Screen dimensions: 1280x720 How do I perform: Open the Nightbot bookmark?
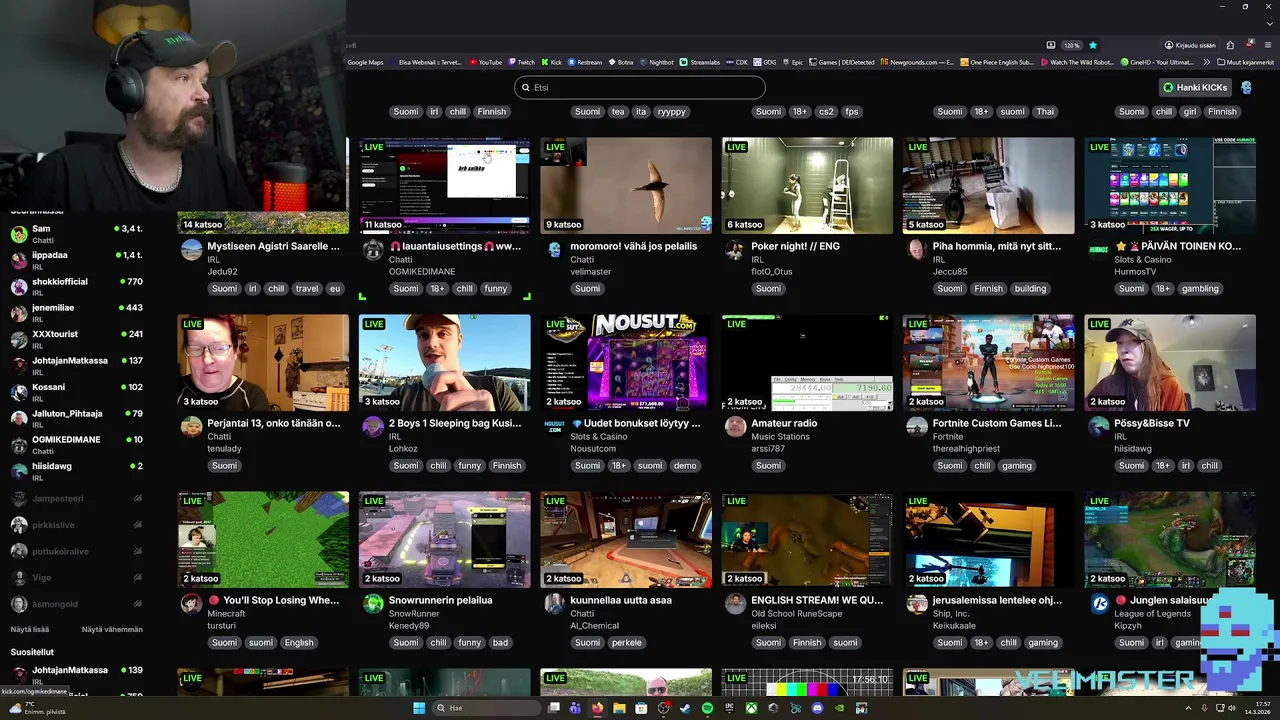point(657,62)
